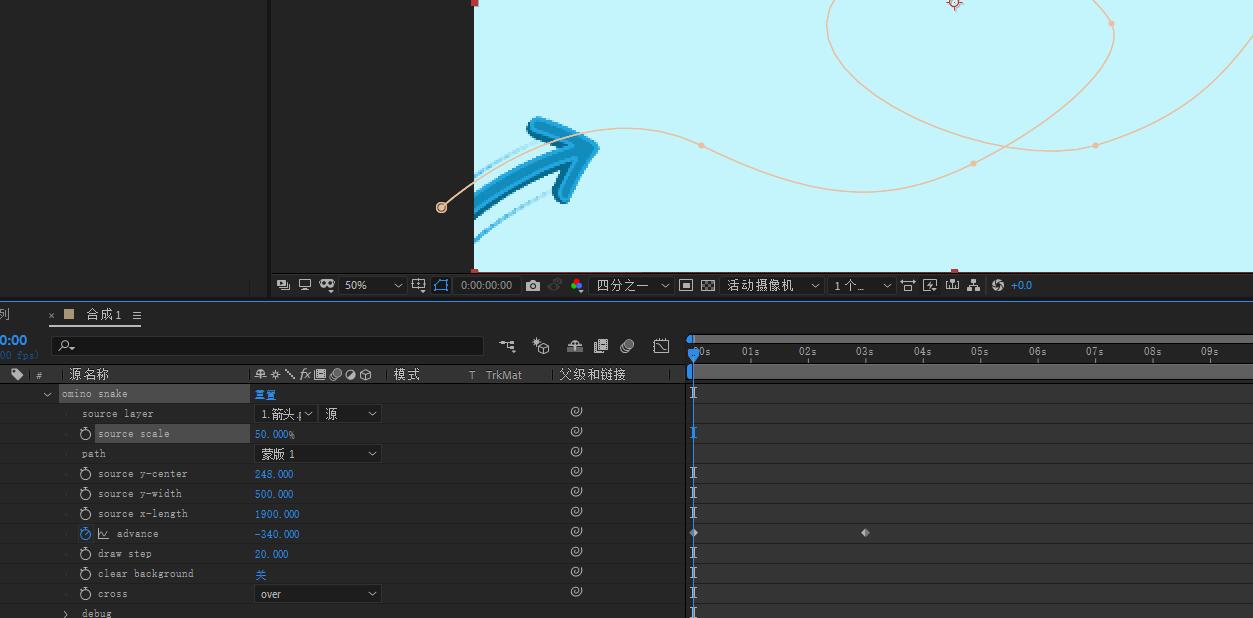Click the 重置 reset link
The width and height of the screenshot is (1253, 618).
pyautogui.click(x=265, y=394)
